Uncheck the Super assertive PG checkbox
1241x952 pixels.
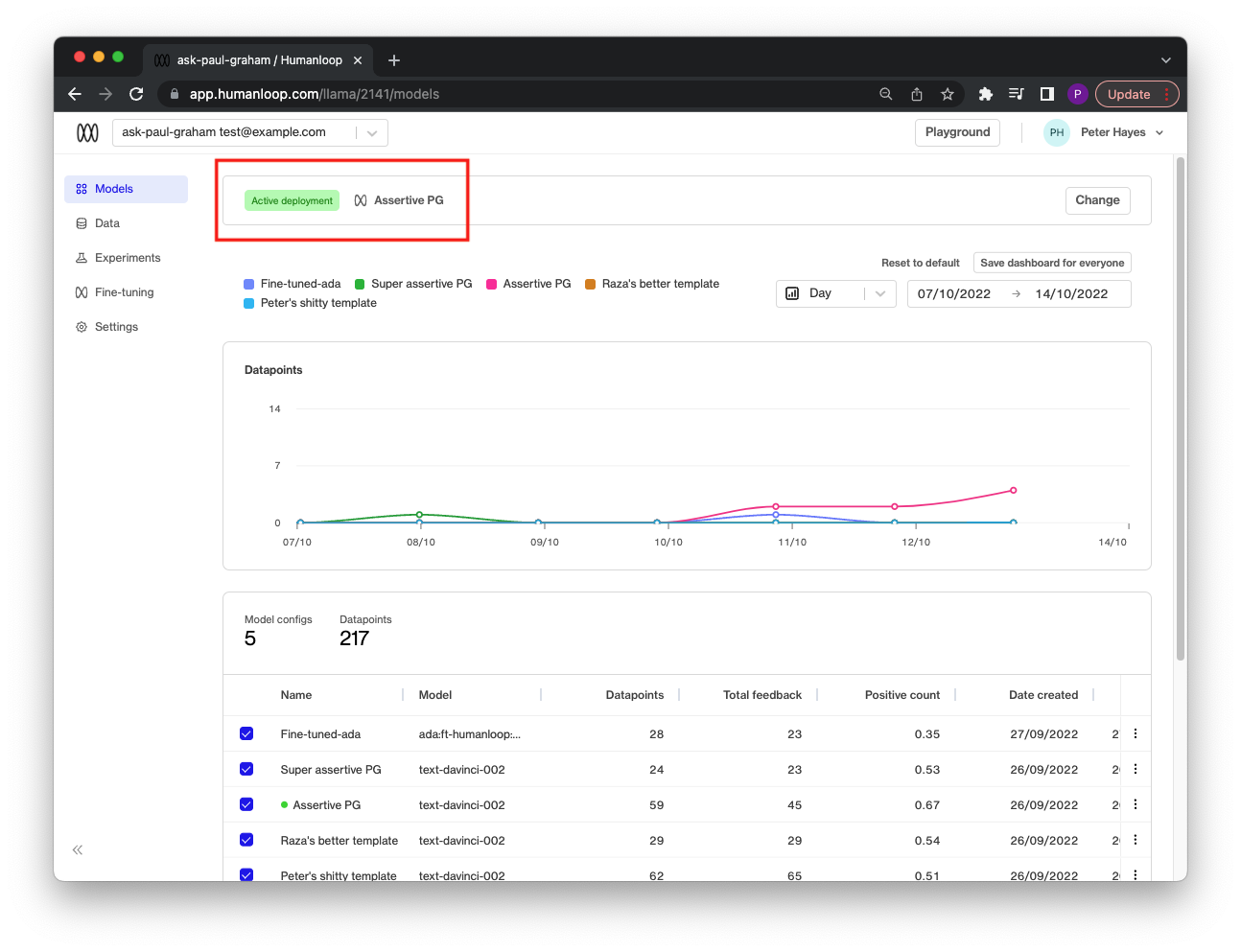[246, 769]
